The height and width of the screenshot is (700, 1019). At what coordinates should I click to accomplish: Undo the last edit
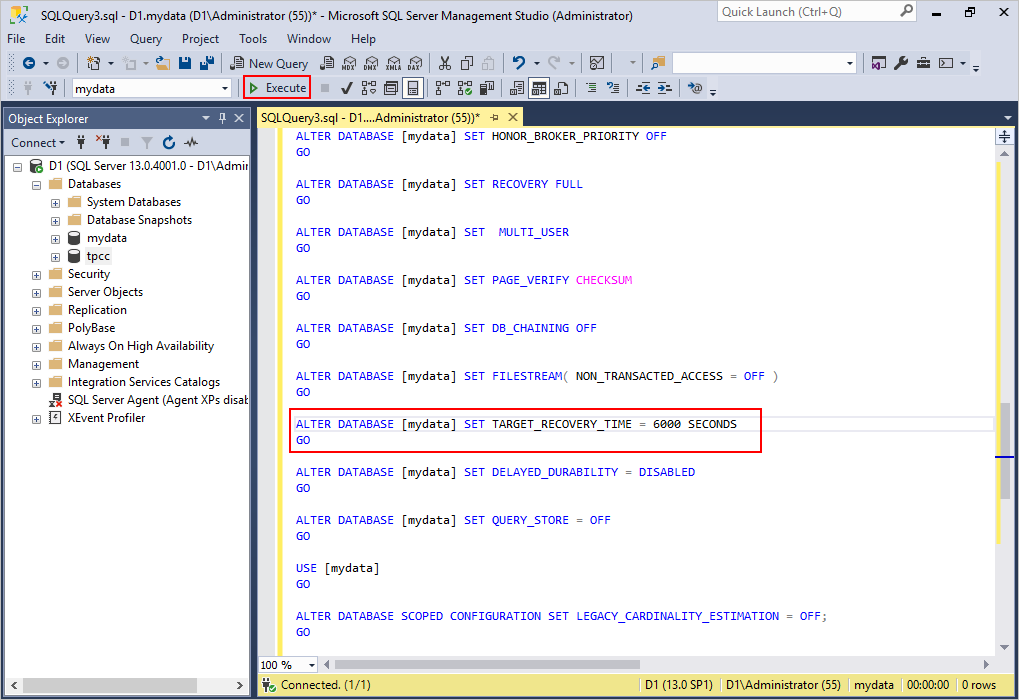pos(518,63)
